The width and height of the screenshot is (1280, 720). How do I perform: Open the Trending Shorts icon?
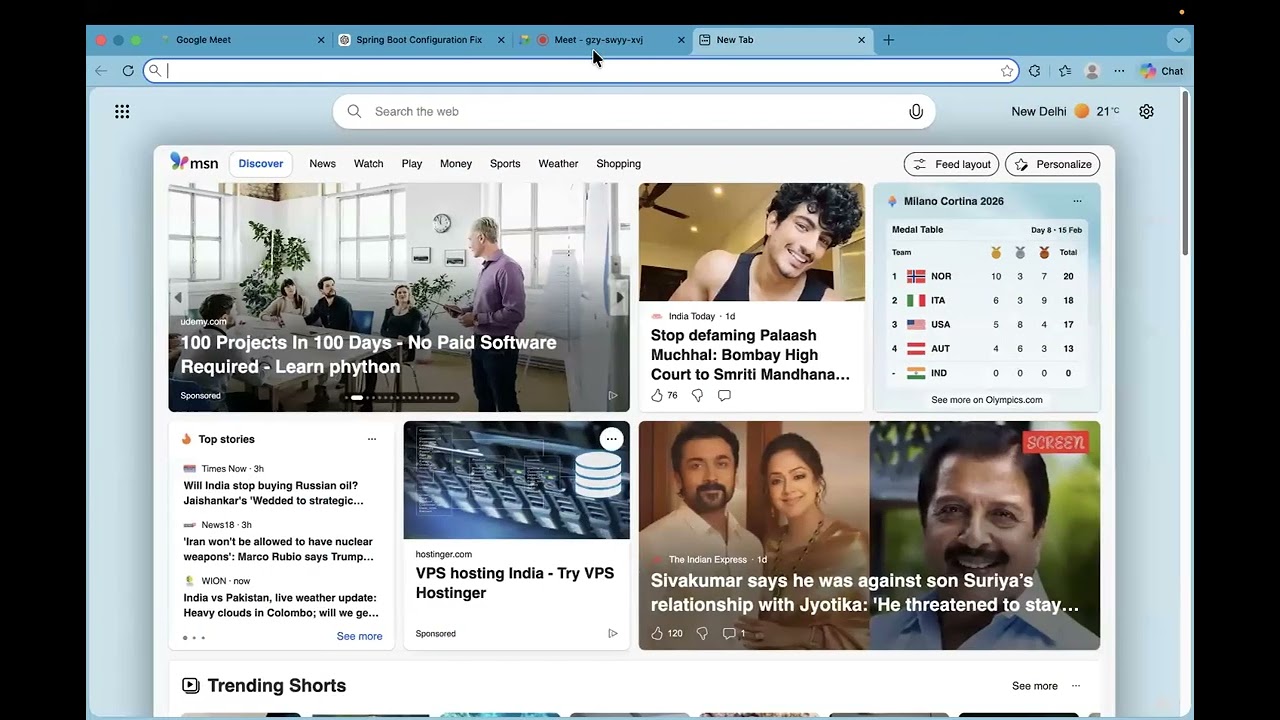190,685
